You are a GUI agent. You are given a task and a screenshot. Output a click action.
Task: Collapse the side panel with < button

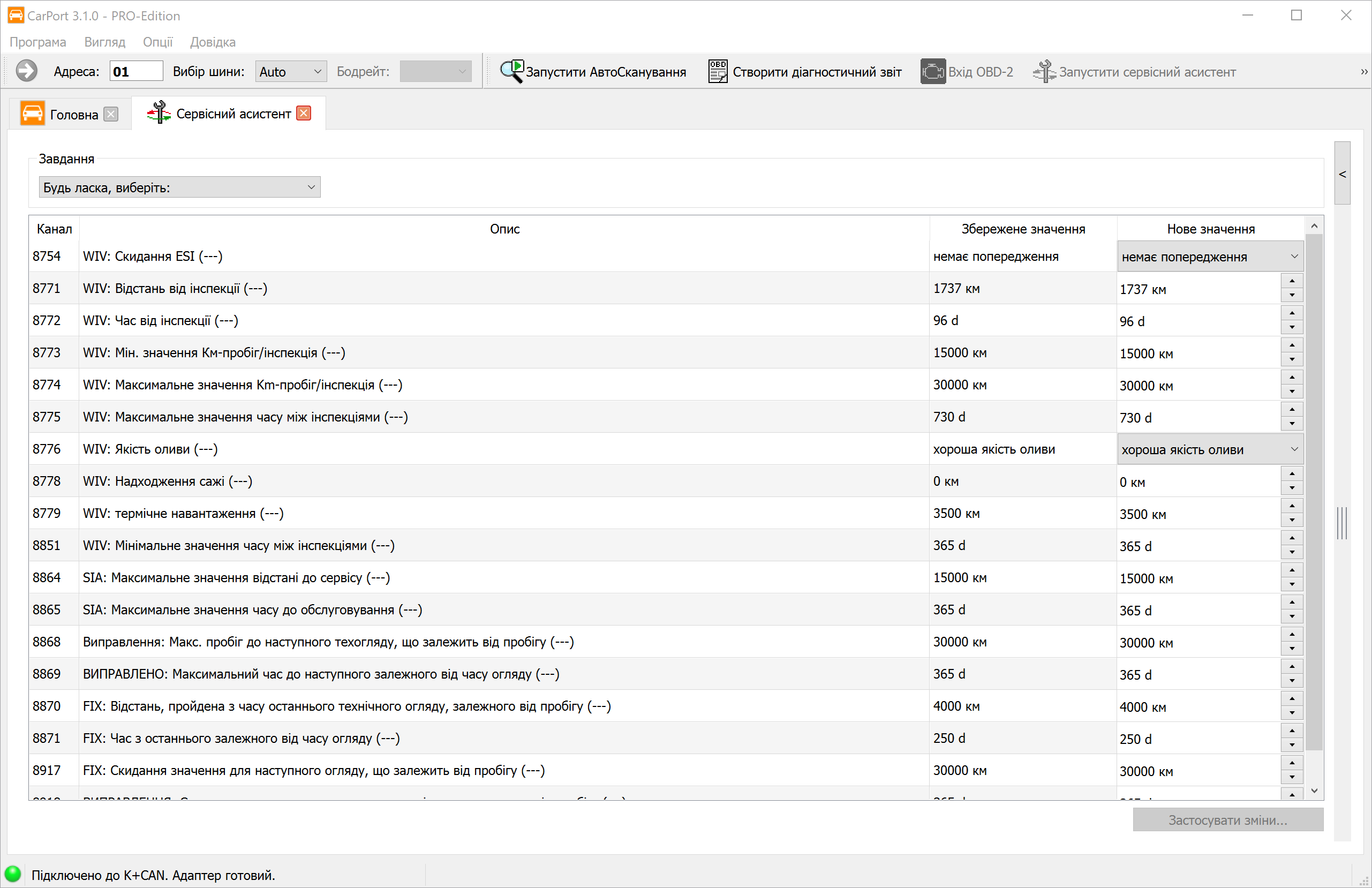[1342, 174]
